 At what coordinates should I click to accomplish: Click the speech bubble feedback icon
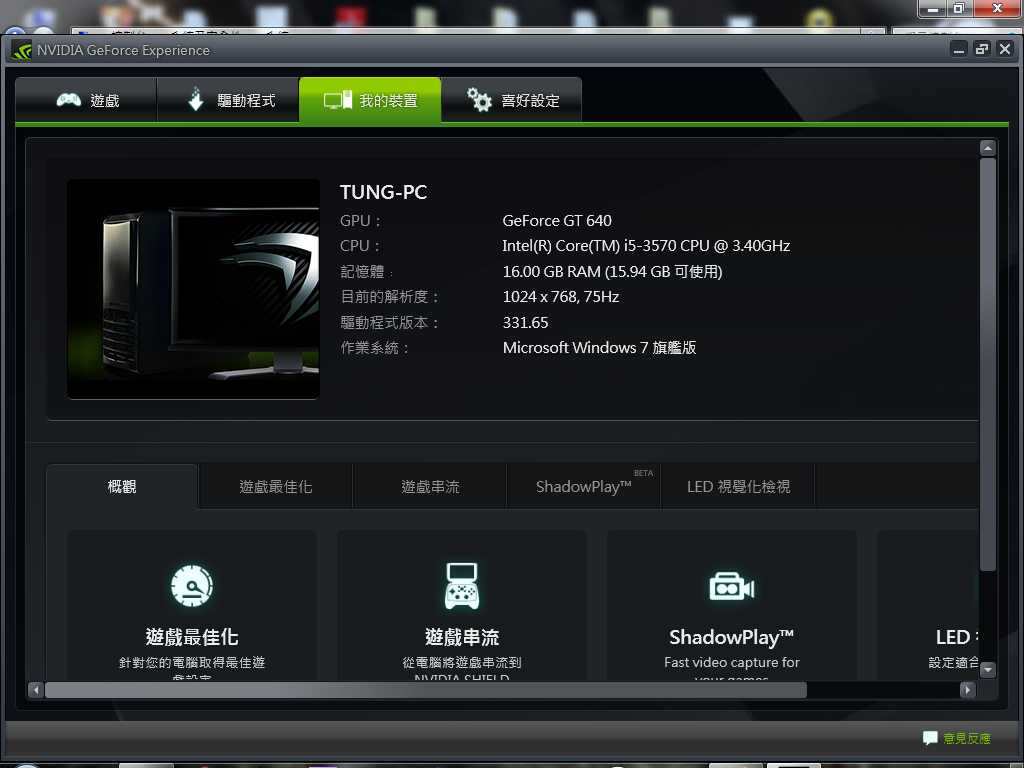(x=930, y=738)
